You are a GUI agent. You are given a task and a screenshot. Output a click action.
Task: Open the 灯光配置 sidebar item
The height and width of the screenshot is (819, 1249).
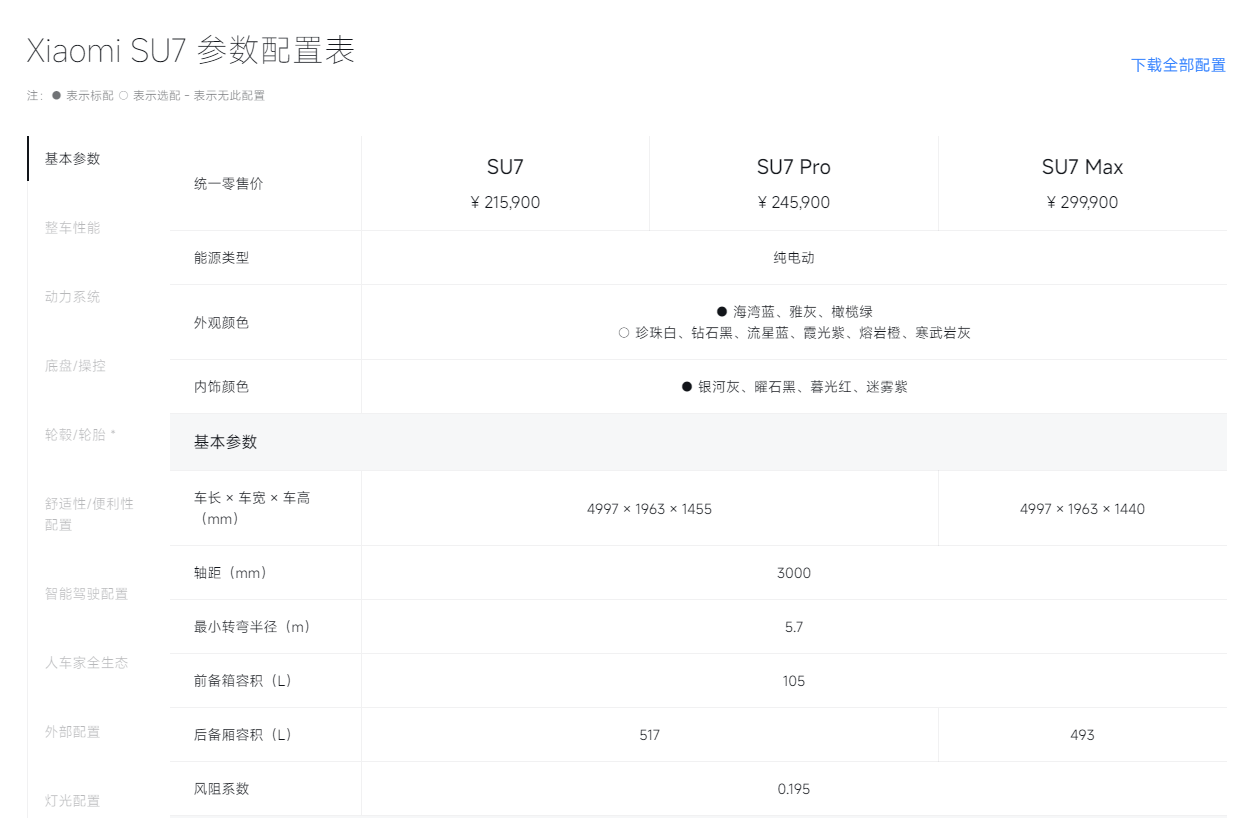[73, 801]
